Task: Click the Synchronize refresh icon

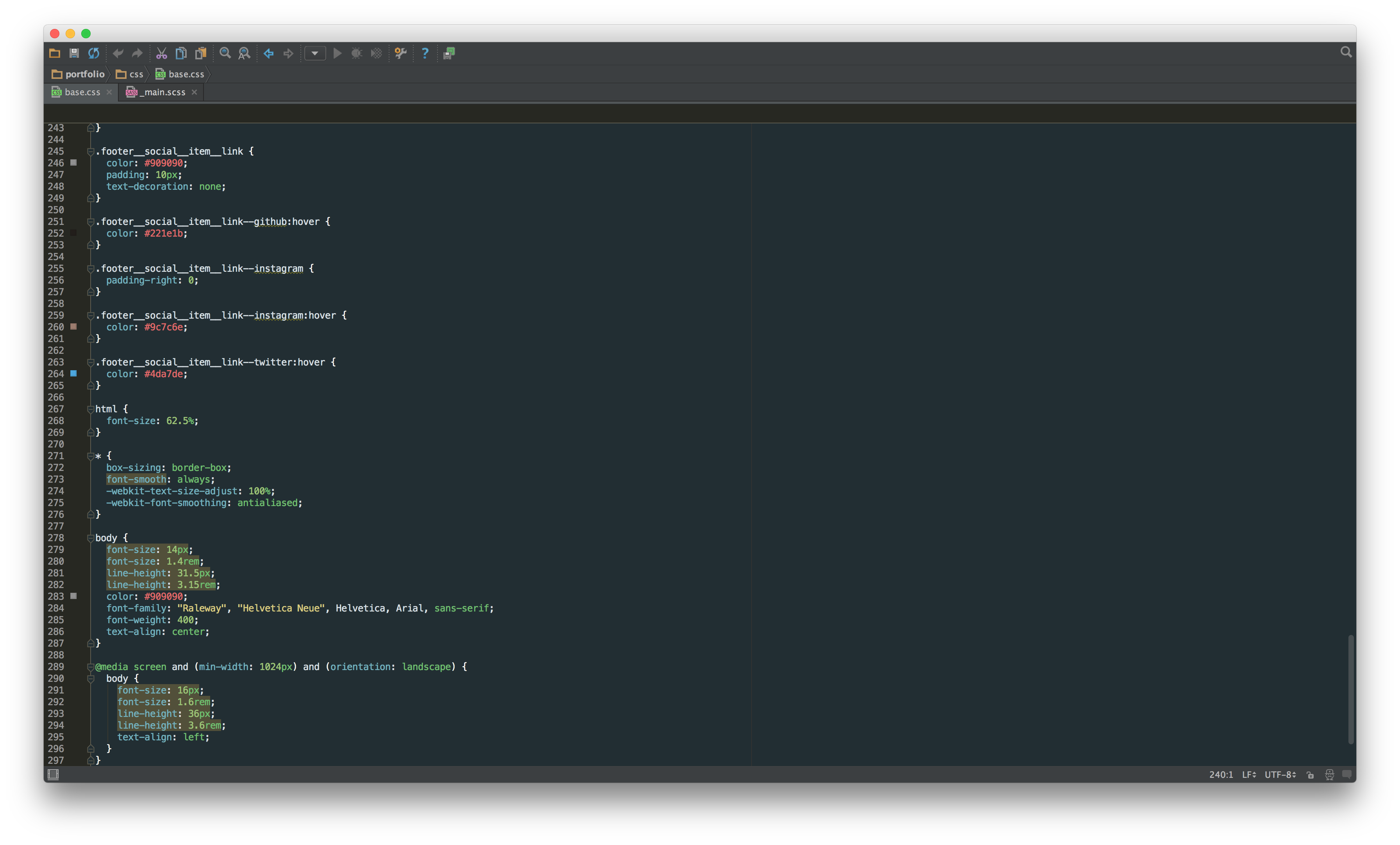Action: [x=94, y=53]
